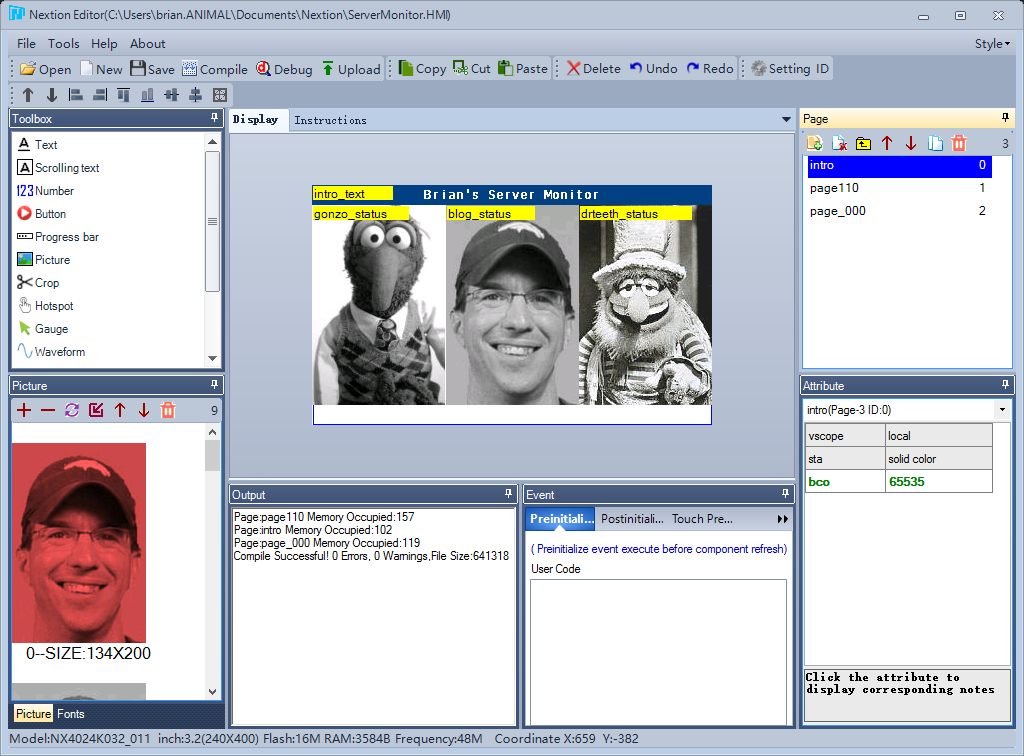Screen dimensions: 1024x756
Task: Bring component to top with up arrow
Action: point(28,95)
